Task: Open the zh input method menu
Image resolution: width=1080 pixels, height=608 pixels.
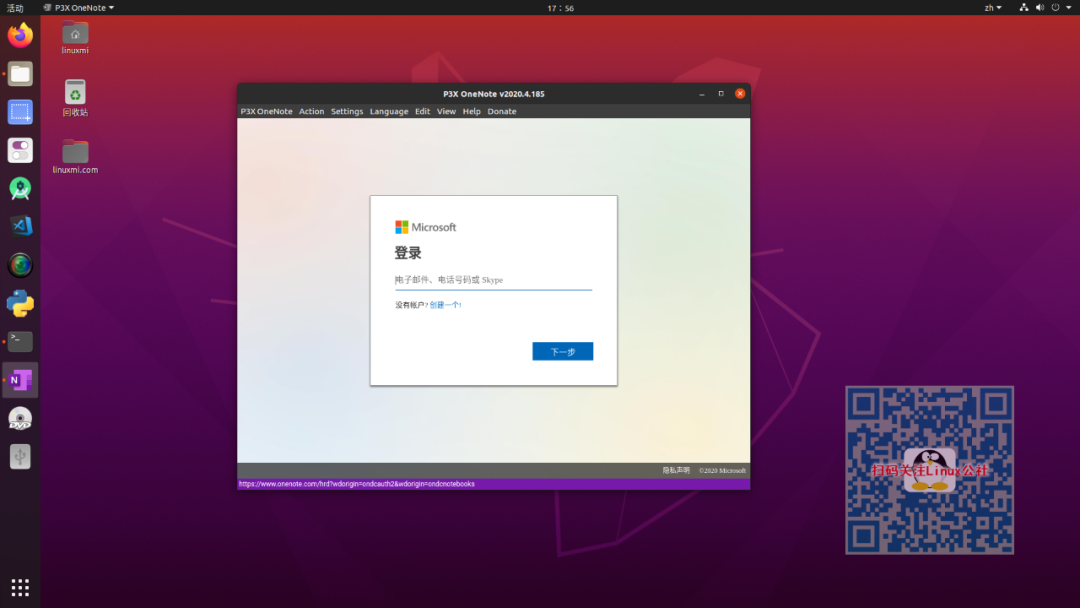Action: coord(992,8)
